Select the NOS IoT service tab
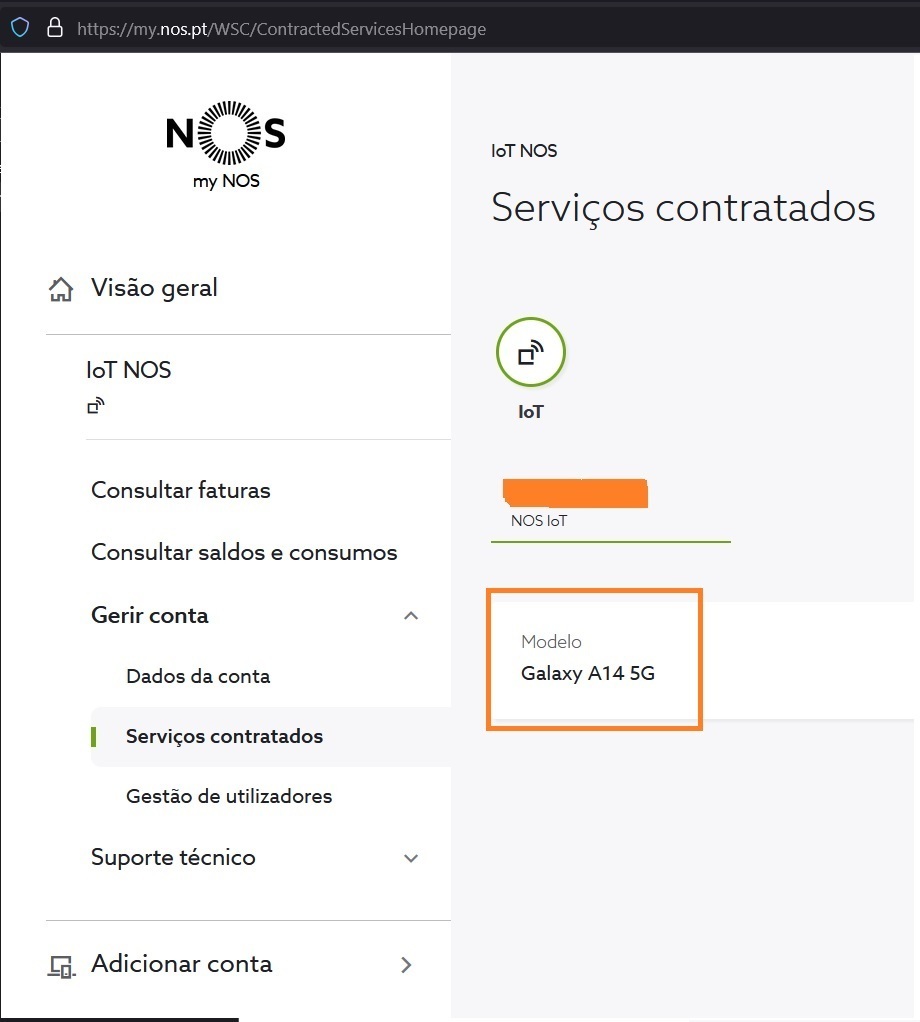The image size is (920, 1022). pyautogui.click(x=611, y=510)
